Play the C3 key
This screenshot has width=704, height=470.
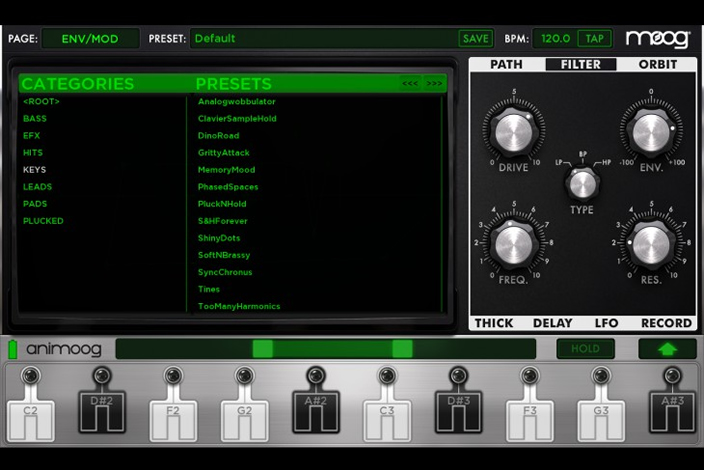coord(387,420)
